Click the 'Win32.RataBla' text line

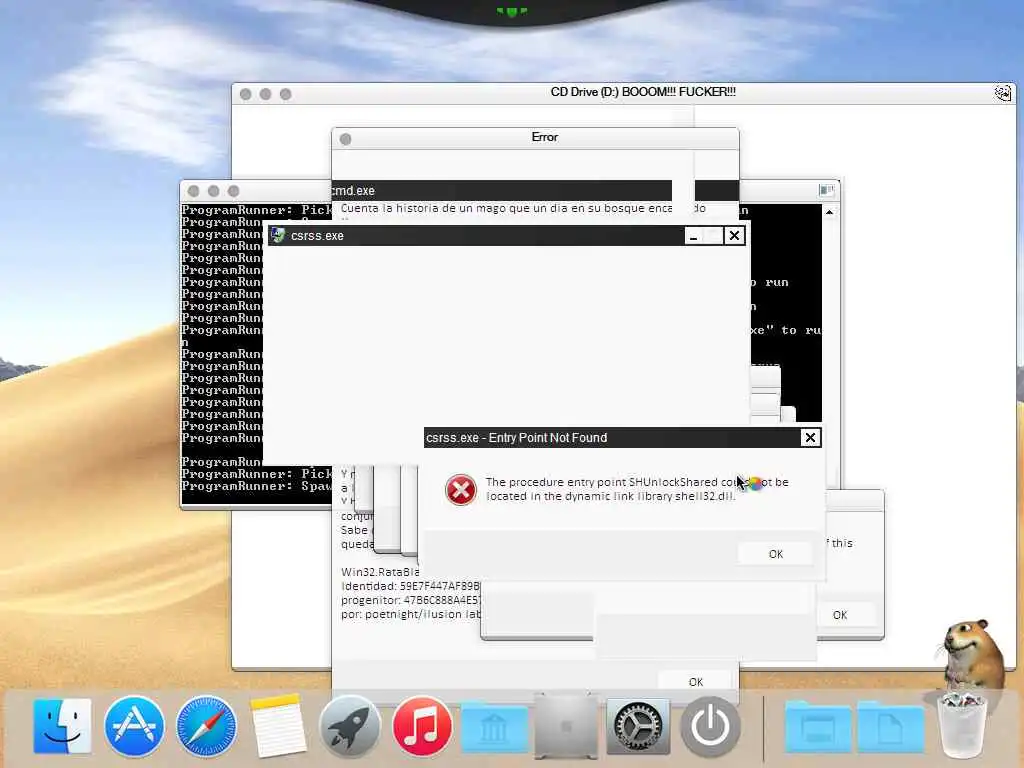(380, 572)
